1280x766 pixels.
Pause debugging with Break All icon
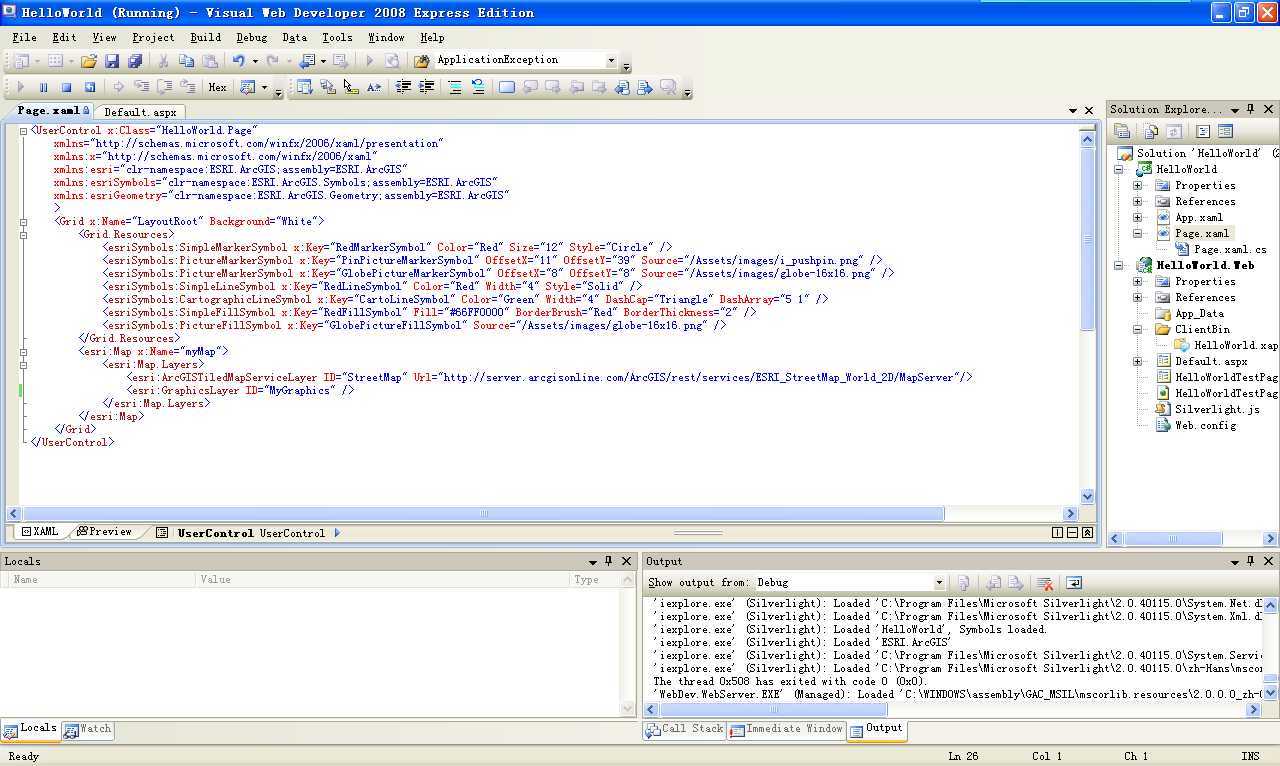pyautogui.click(x=43, y=88)
